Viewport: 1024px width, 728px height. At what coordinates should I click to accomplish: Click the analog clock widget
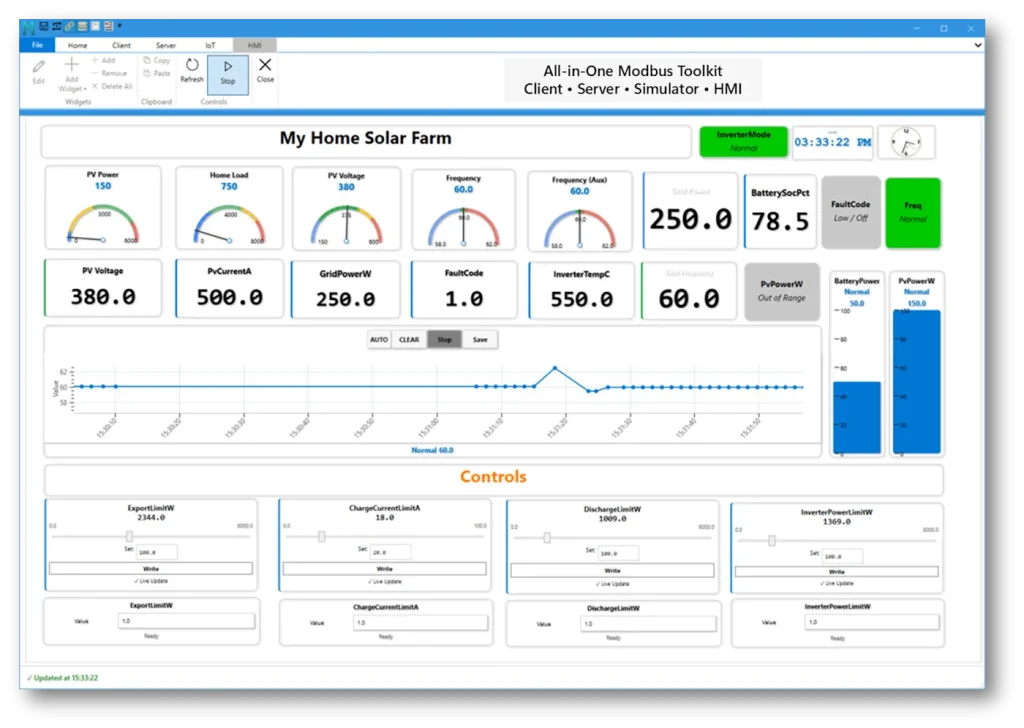(x=906, y=142)
